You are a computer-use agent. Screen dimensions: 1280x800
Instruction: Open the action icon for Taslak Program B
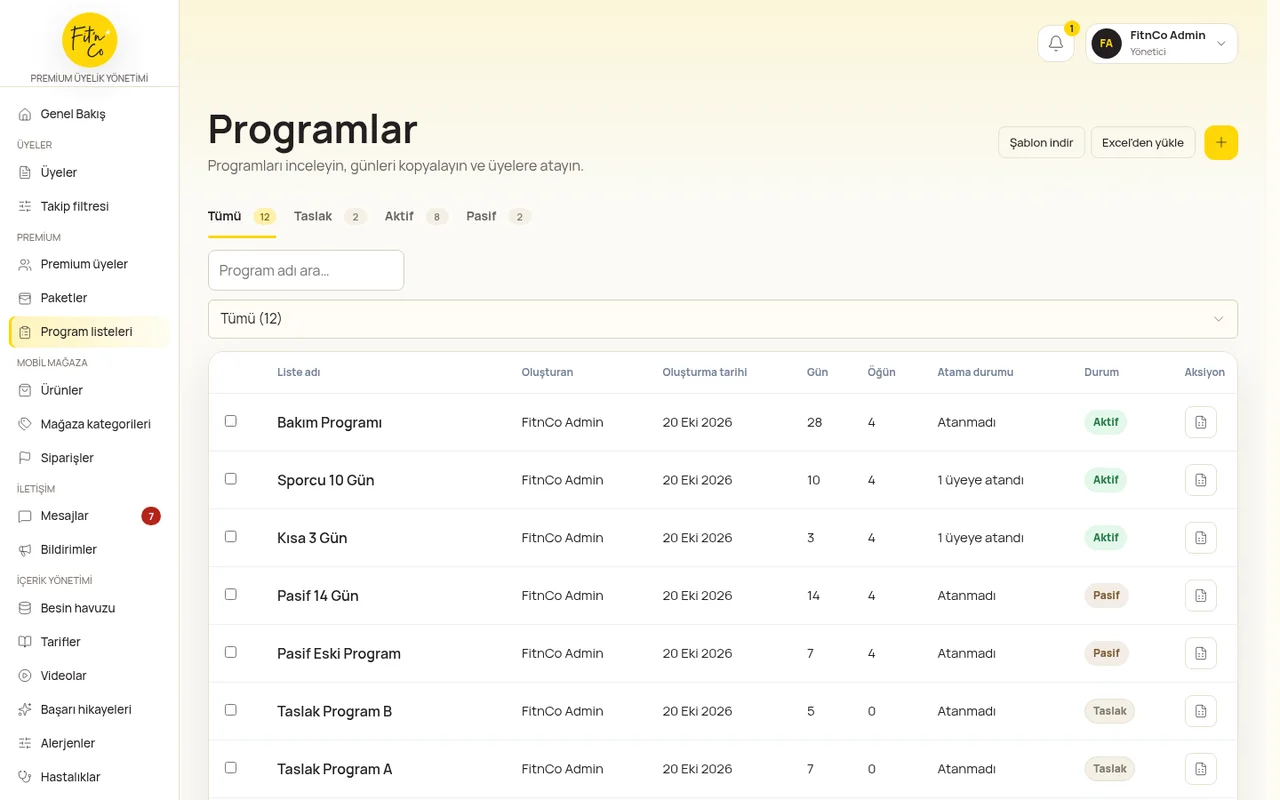pyautogui.click(x=1201, y=711)
